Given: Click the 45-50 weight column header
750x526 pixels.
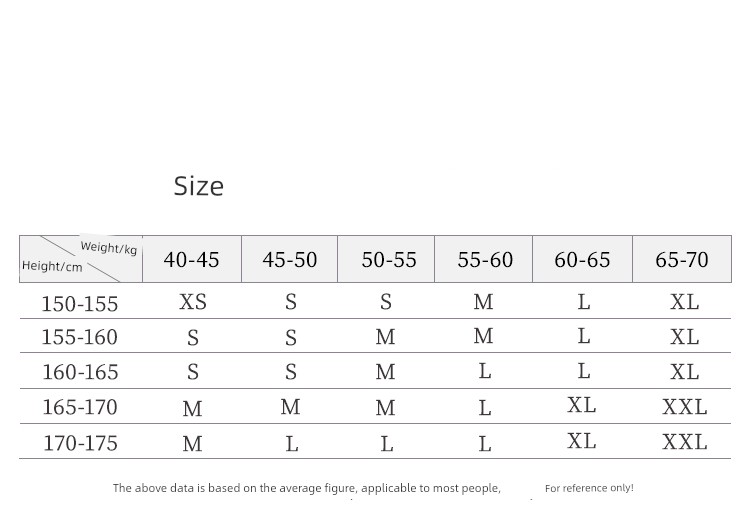Looking at the screenshot, I should pos(290,260).
